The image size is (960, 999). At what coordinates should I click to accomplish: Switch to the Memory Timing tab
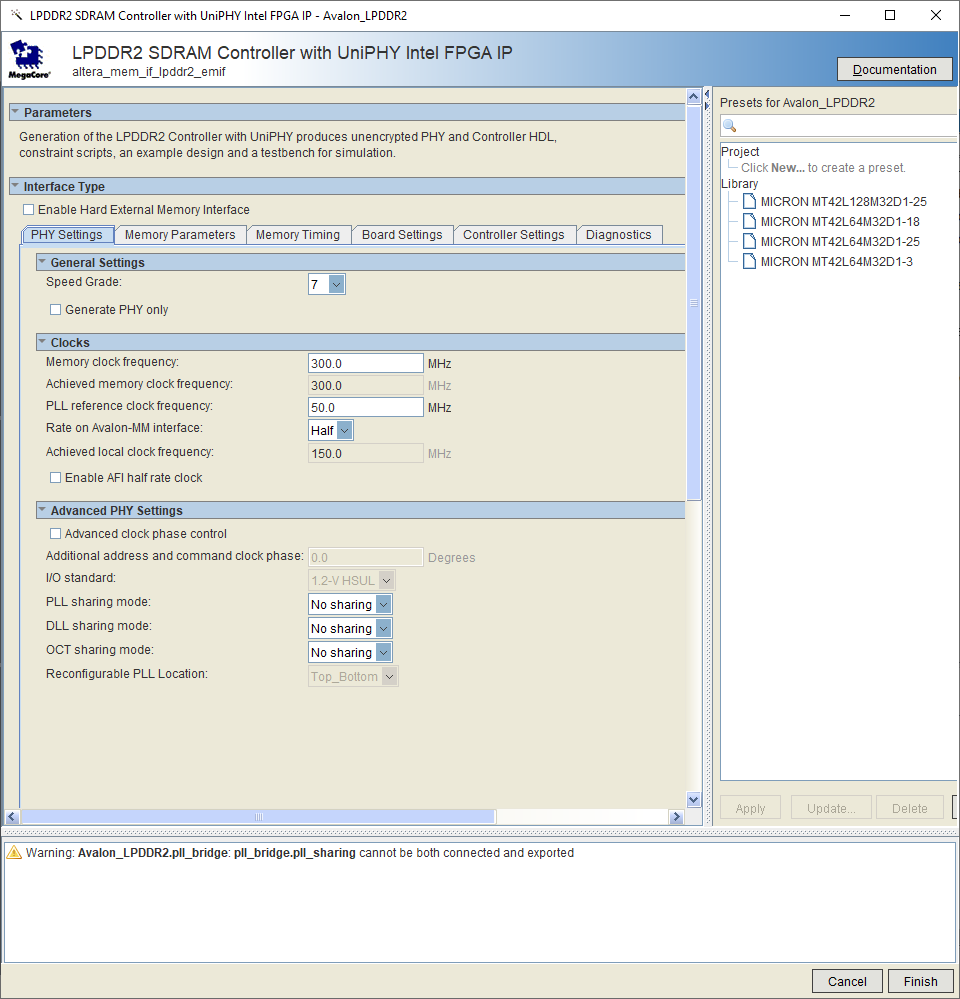pyautogui.click(x=298, y=234)
